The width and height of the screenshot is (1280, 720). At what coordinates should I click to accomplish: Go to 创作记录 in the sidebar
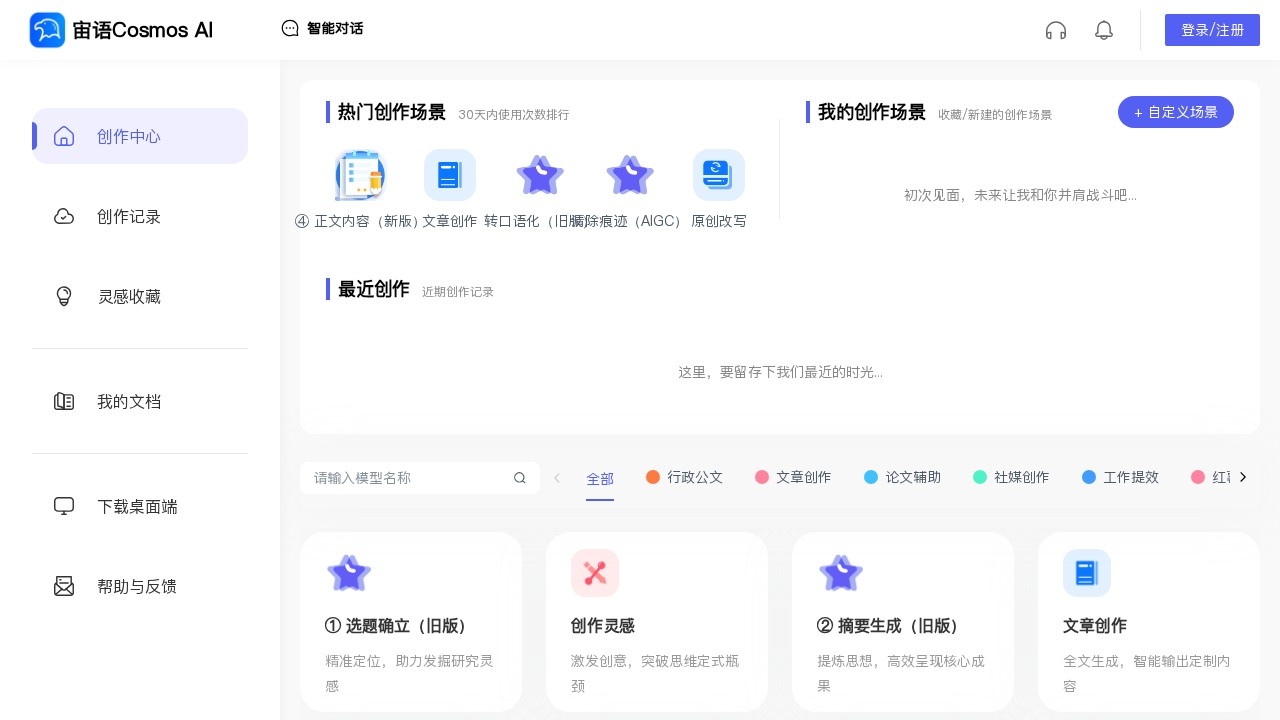pyautogui.click(x=128, y=217)
